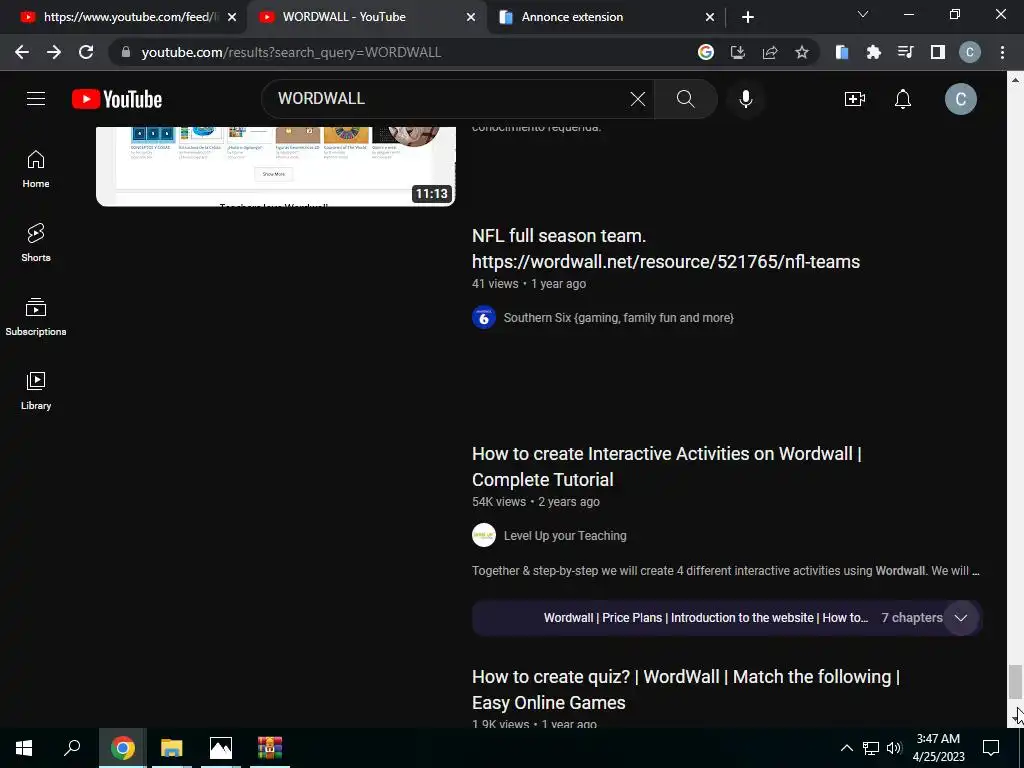The width and height of the screenshot is (1024, 768).
Task: Click the 54K views • 2 years ago text
Action: pyautogui.click(x=536, y=502)
